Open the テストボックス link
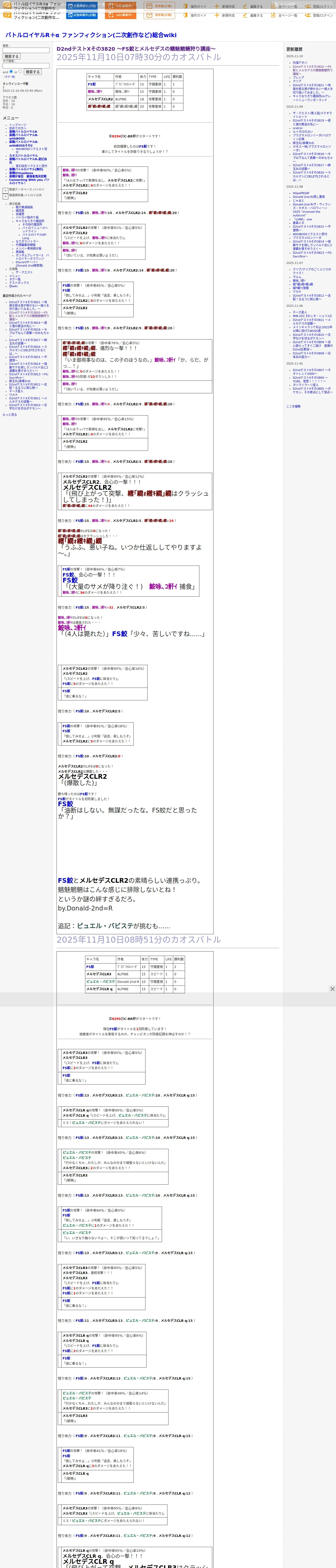The image size is (336, 1568). pyautogui.click(x=19, y=283)
